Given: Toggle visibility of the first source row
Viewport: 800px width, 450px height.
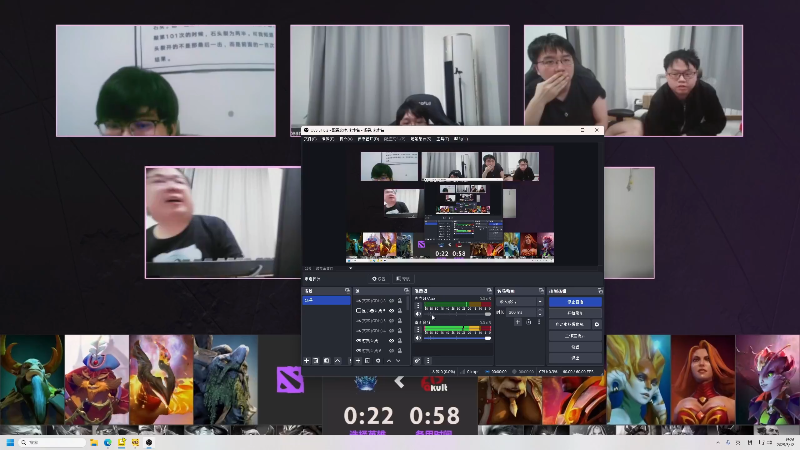Looking at the screenshot, I should (391, 301).
